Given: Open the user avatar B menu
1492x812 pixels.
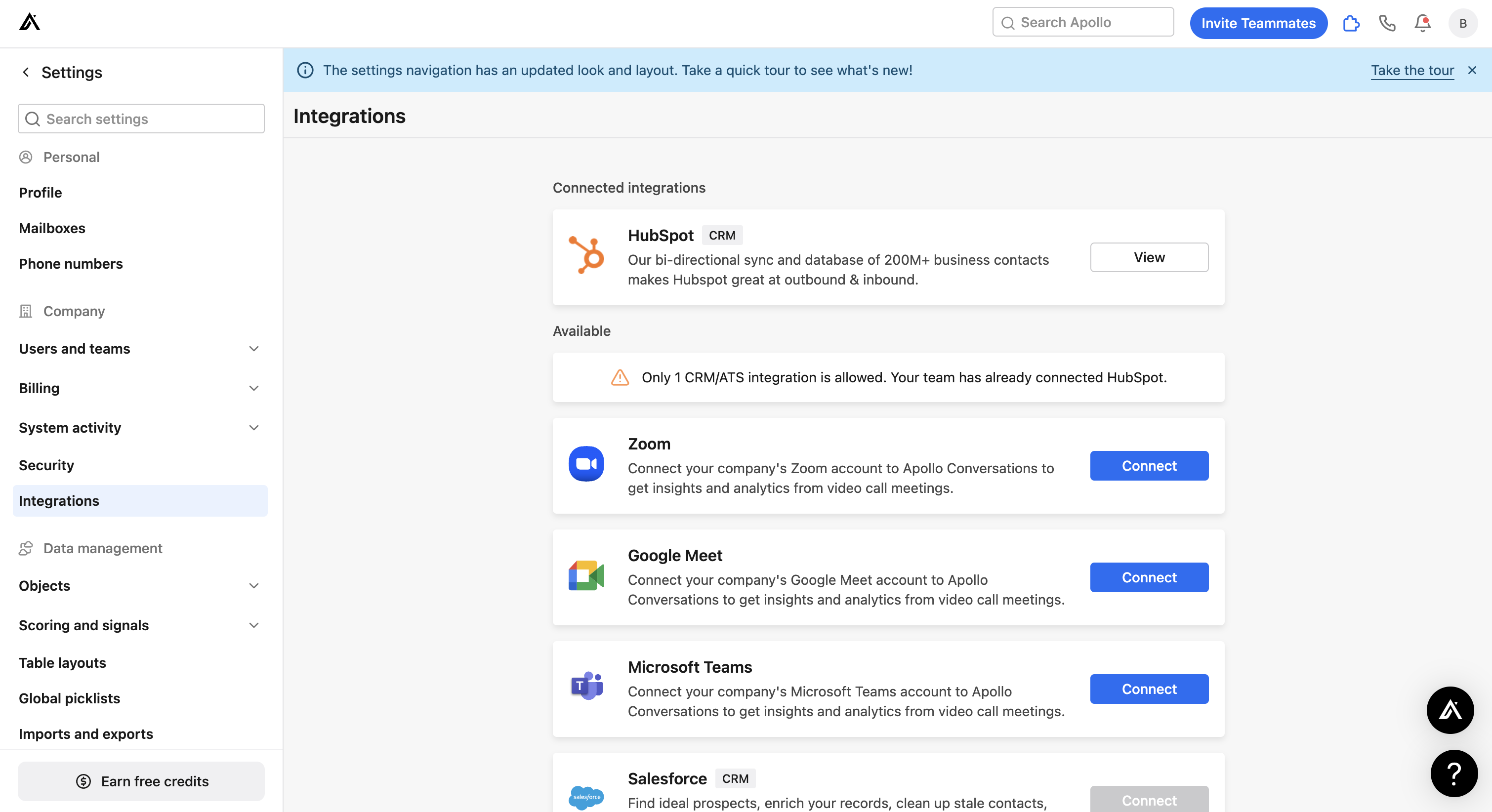Looking at the screenshot, I should click(1462, 23).
